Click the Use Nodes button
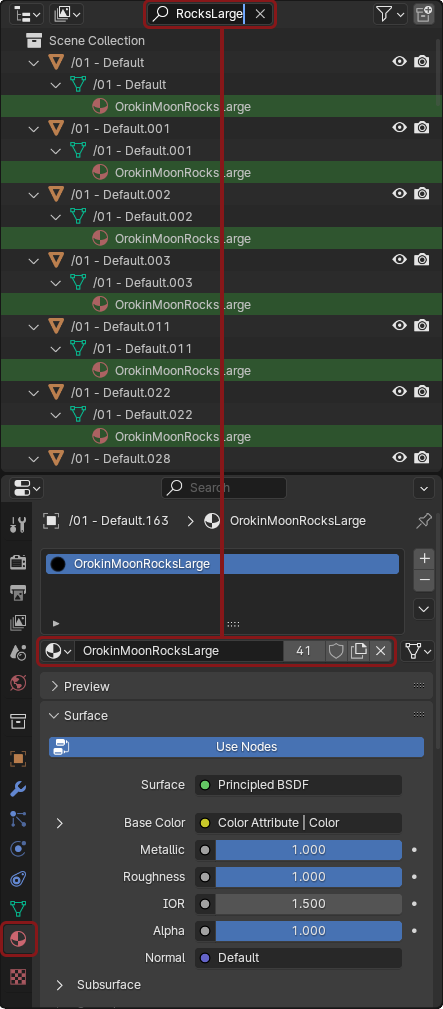 pos(236,747)
